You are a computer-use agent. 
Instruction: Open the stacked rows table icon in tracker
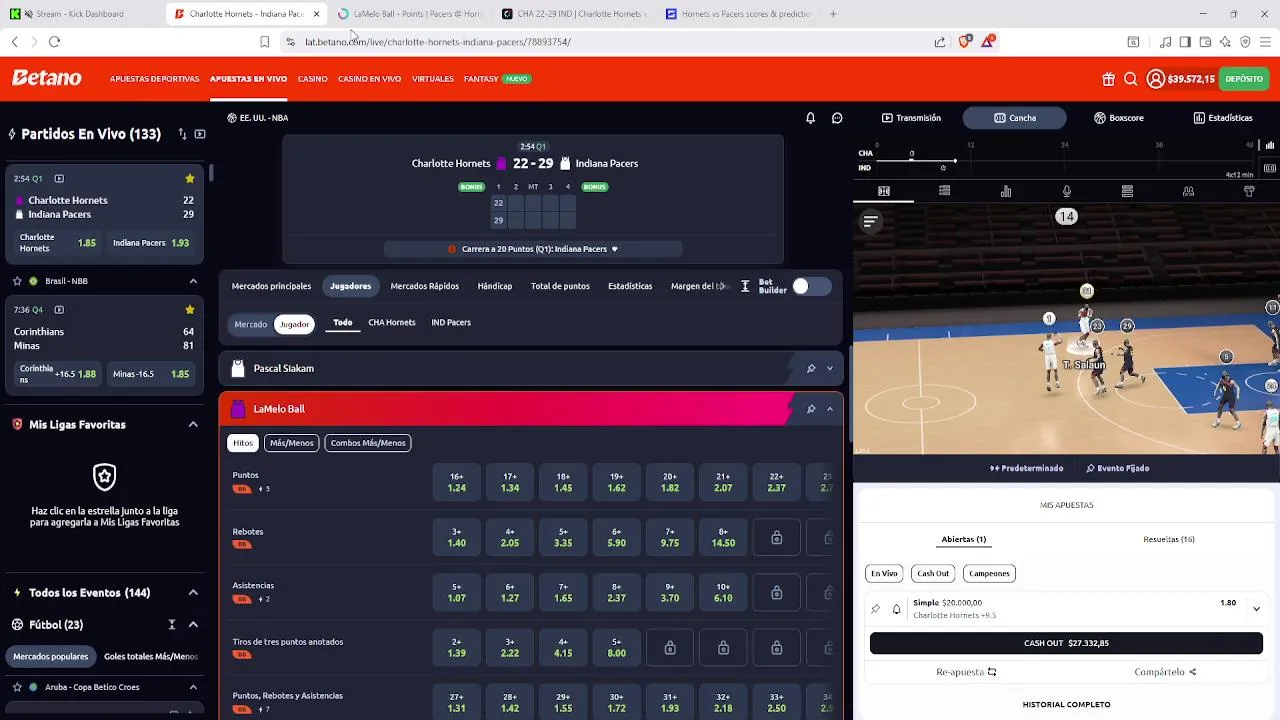(x=1127, y=191)
